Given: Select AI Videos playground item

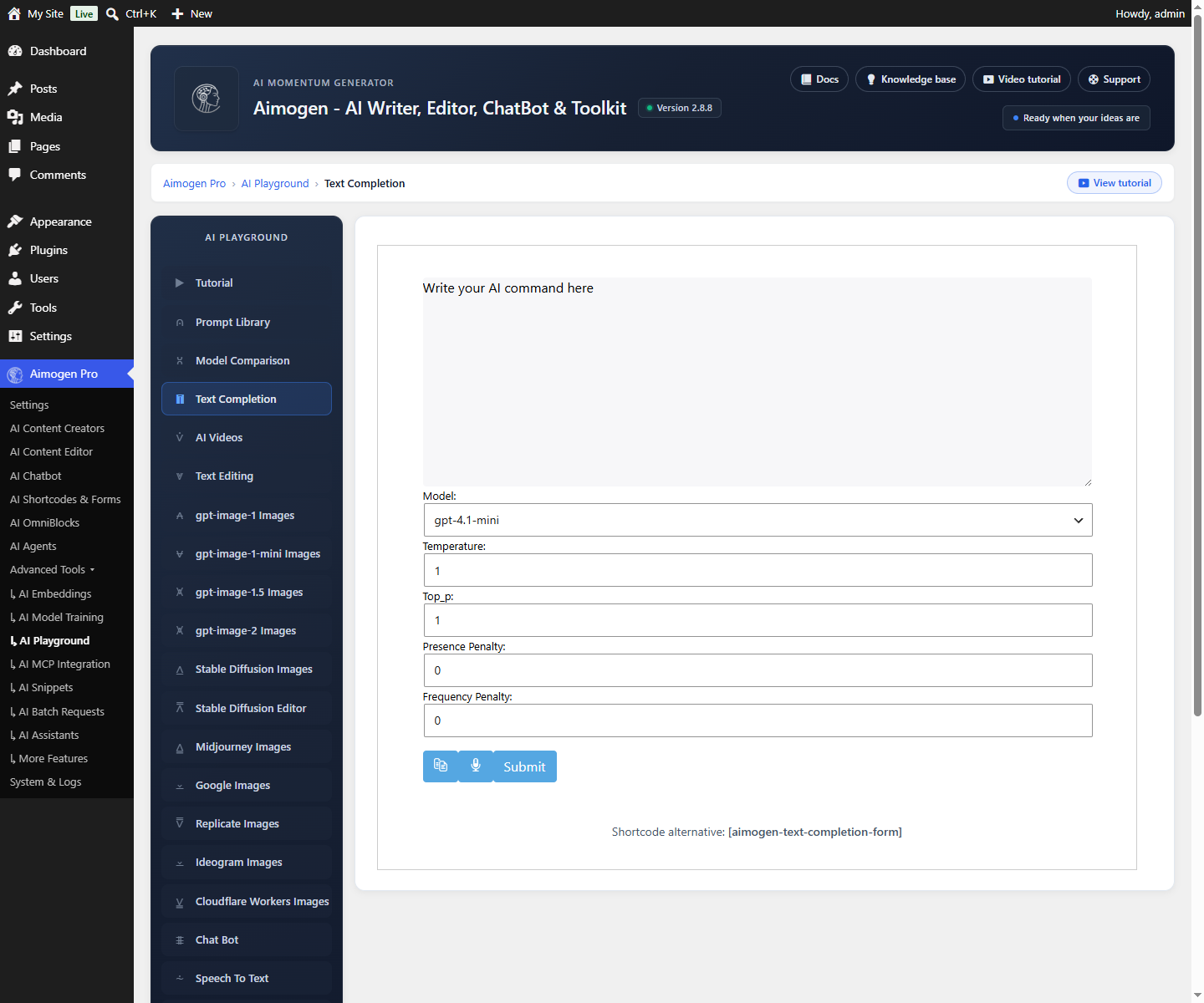Looking at the screenshot, I should pos(247,437).
